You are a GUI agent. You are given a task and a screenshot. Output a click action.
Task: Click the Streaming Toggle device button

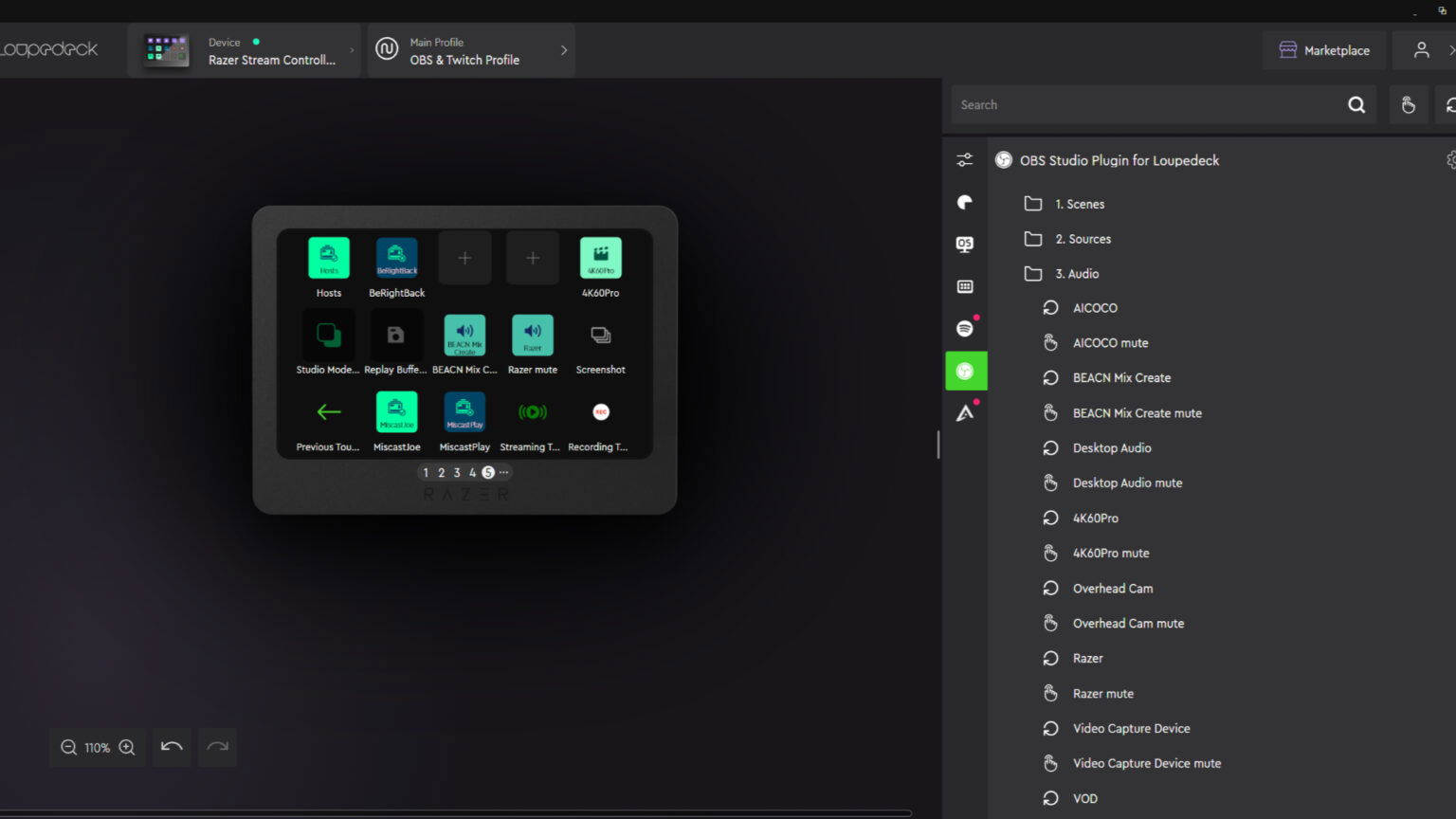coord(532,412)
